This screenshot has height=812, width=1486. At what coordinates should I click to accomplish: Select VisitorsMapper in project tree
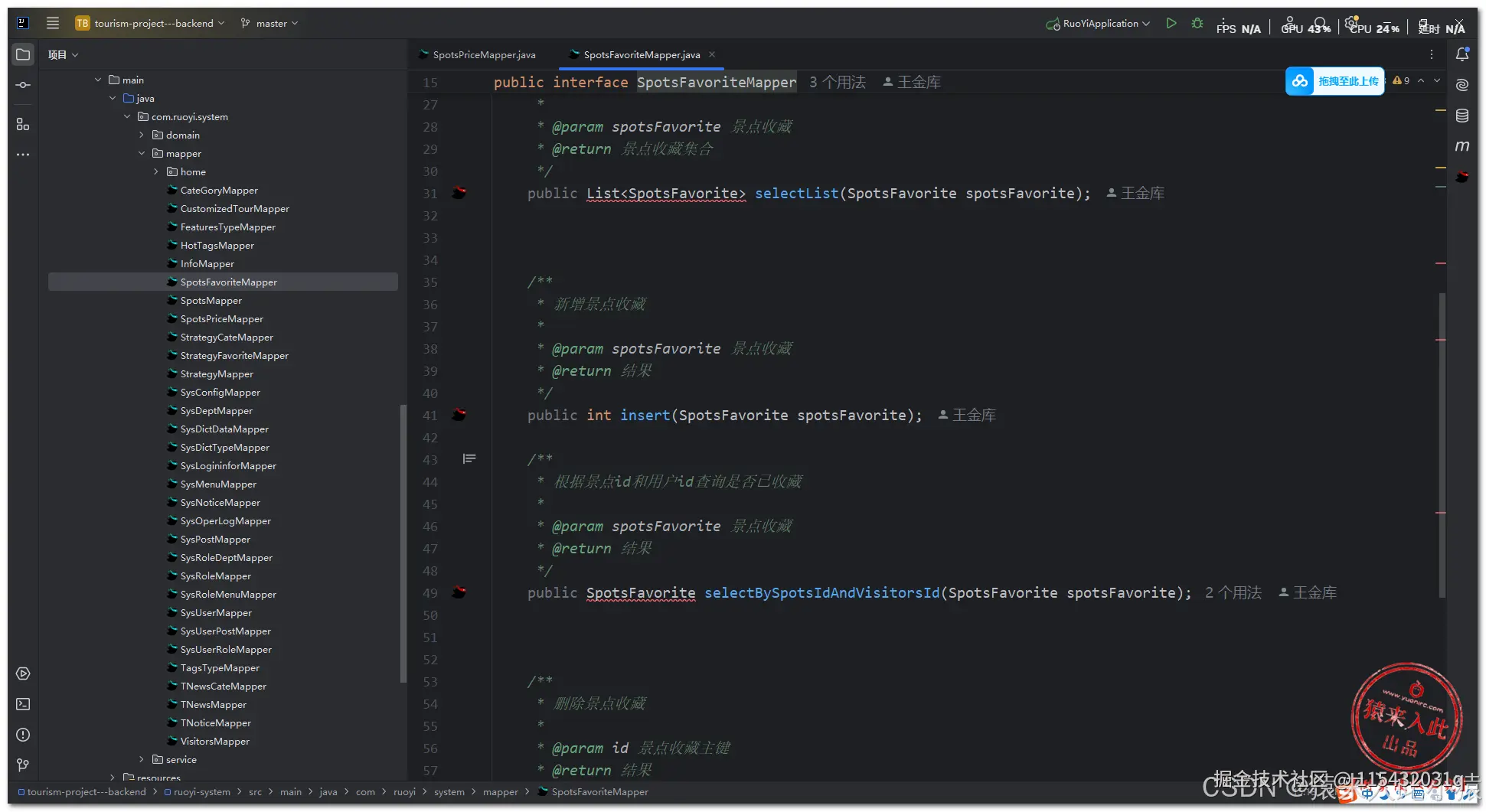[214, 741]
